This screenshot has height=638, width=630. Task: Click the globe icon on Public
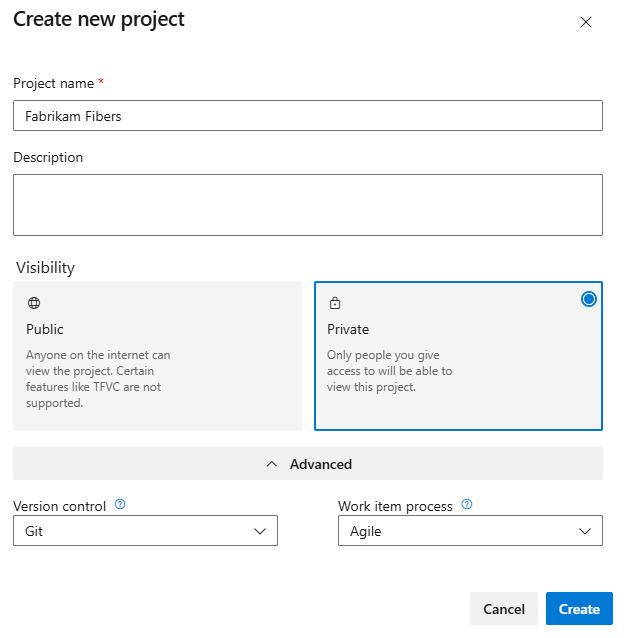click(x=33, y=303)
